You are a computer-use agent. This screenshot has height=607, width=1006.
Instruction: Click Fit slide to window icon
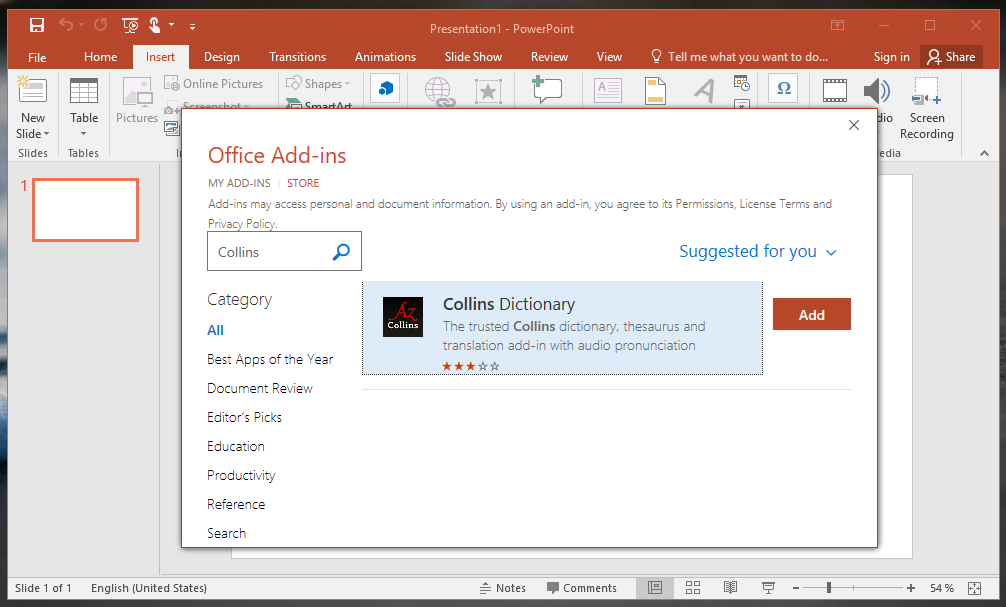tap(977, 588)
